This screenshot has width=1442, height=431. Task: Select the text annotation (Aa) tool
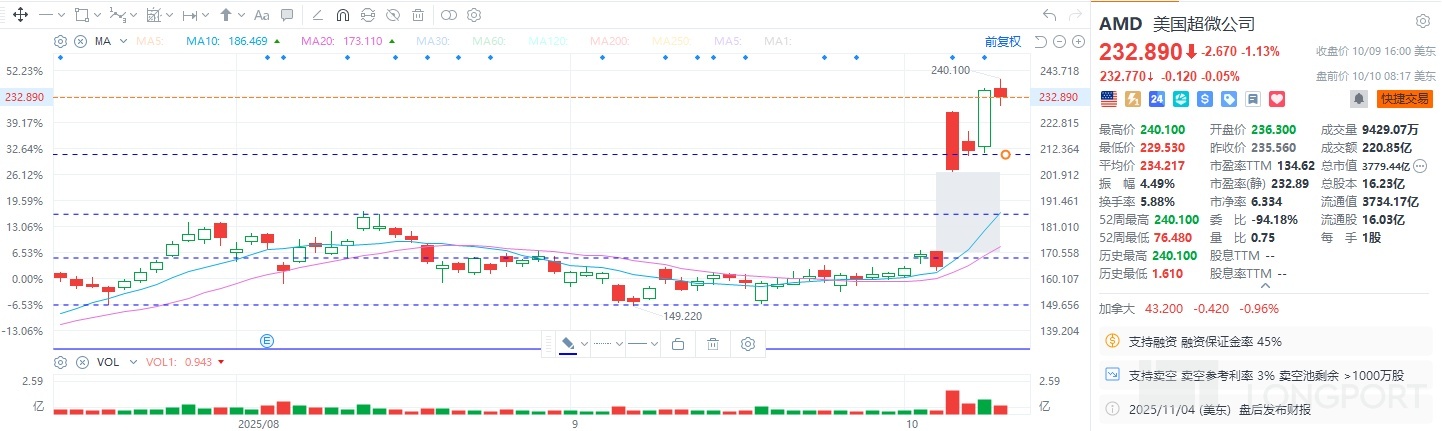[x=261, y=15]
